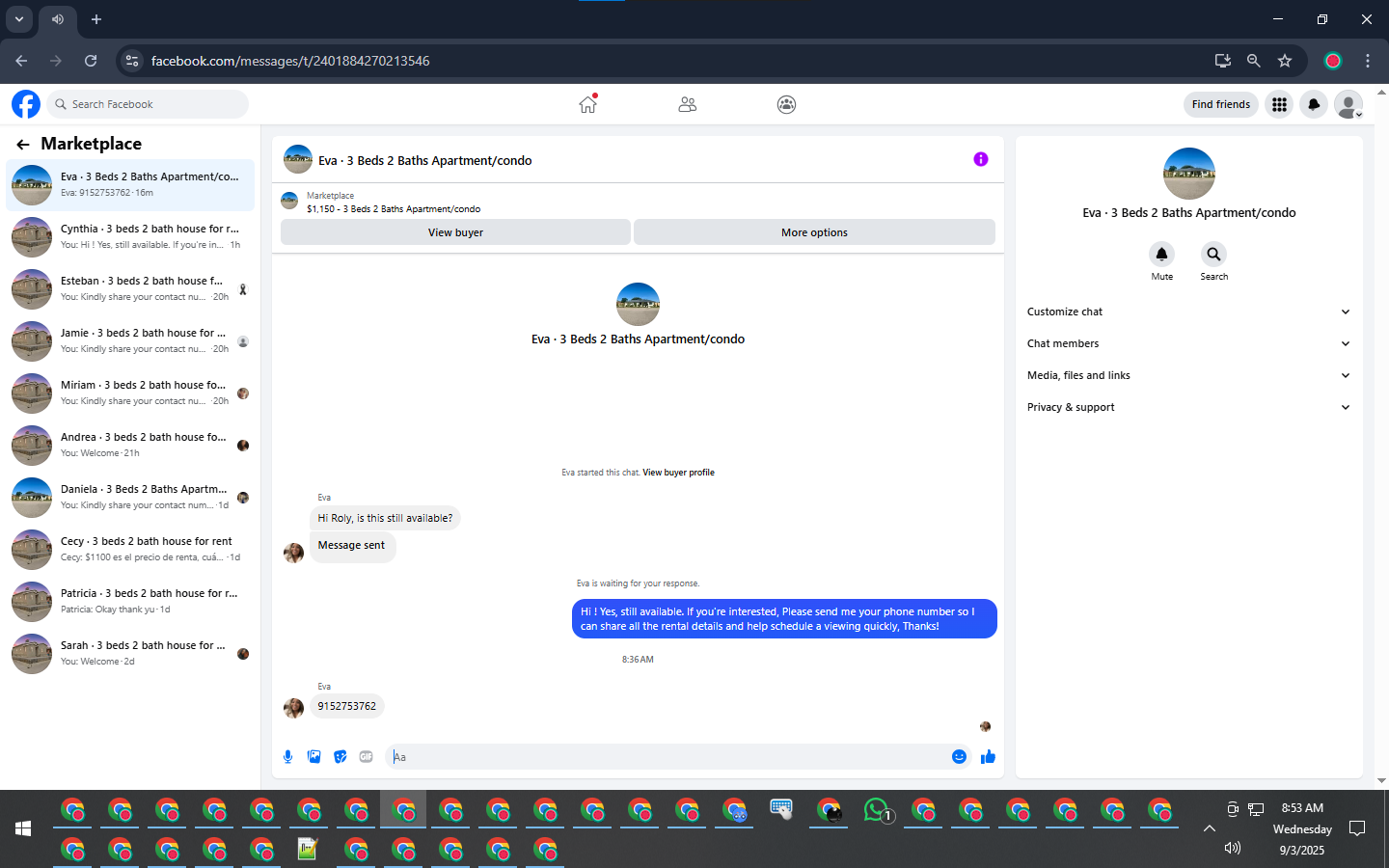
Task: Attach a photo using the image icon
Action: pyautogui.click(x=313, y=757)
